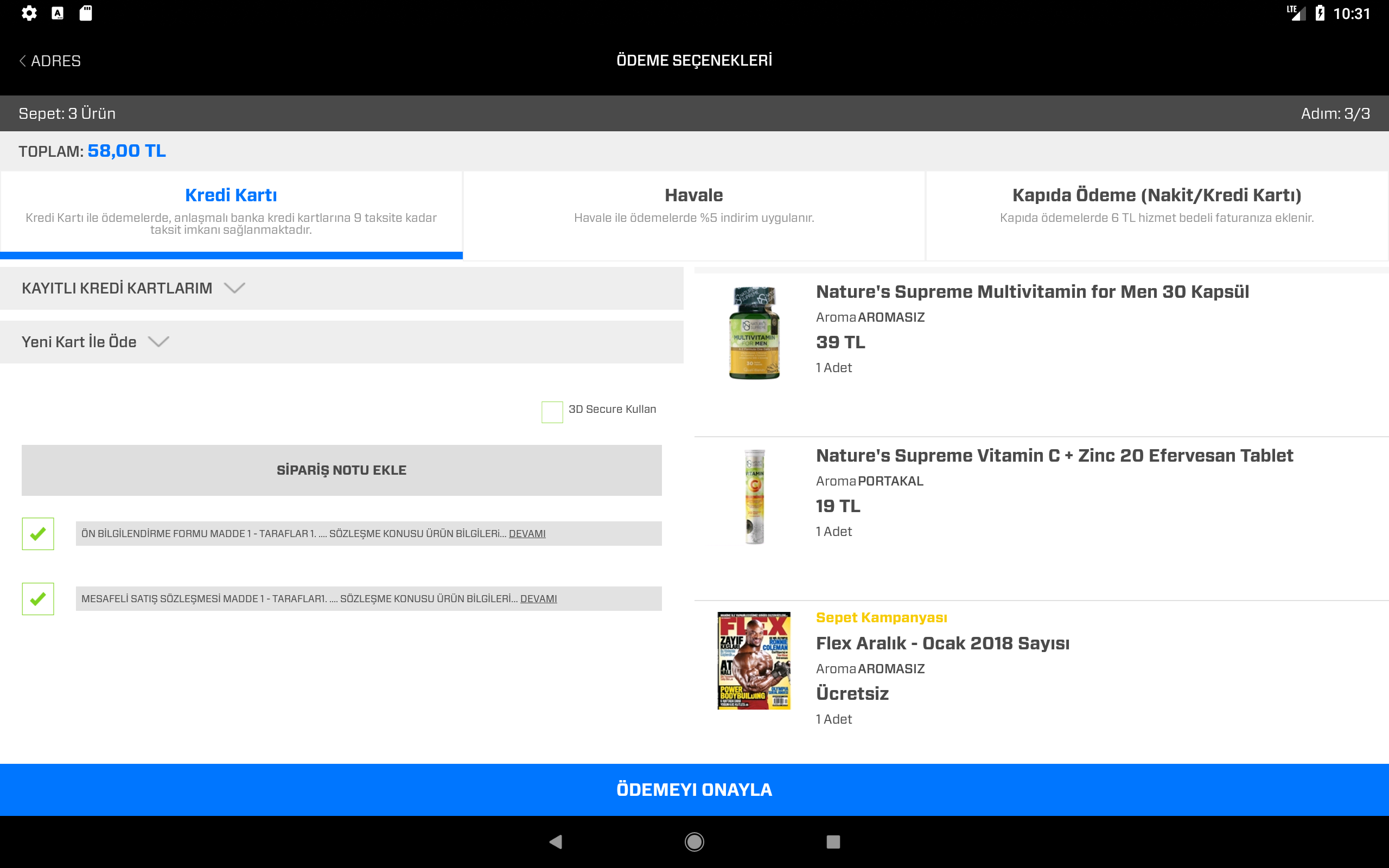Viewport: 1389px width, 868px height.
Task: Tap the SD card status icon
Action: (x=86, y=13)
